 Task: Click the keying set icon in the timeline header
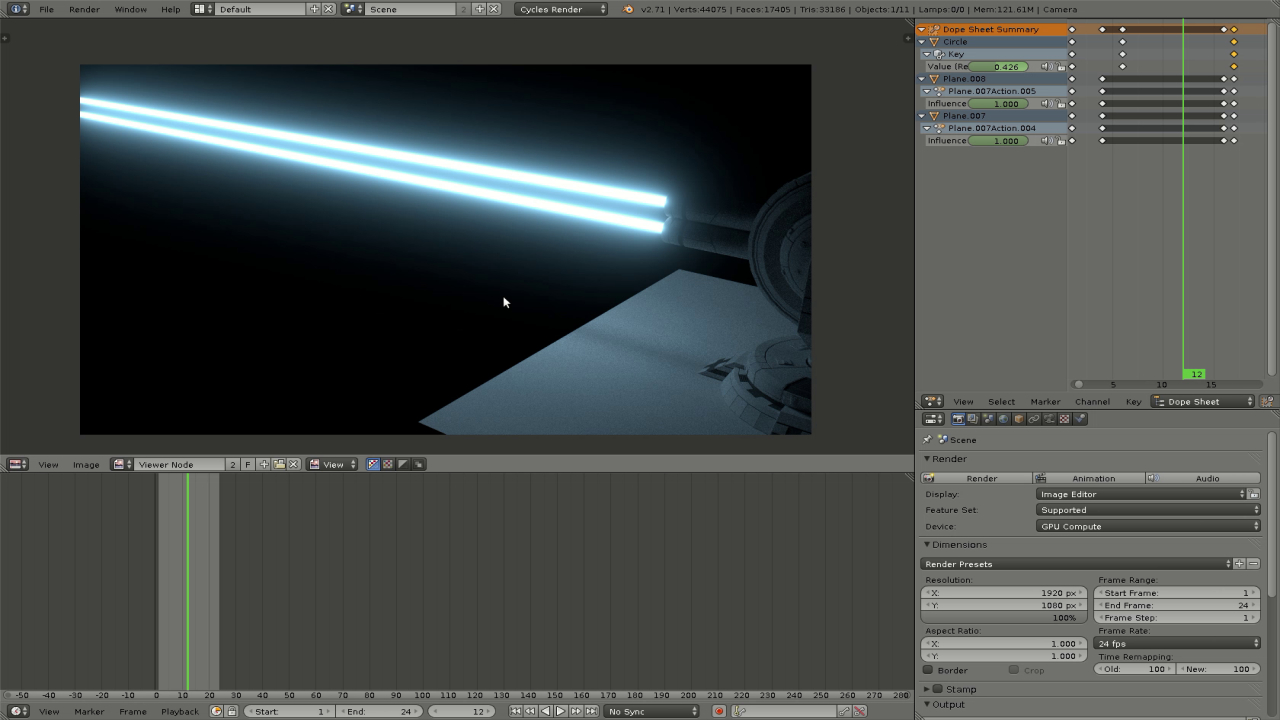coord(740,711)
